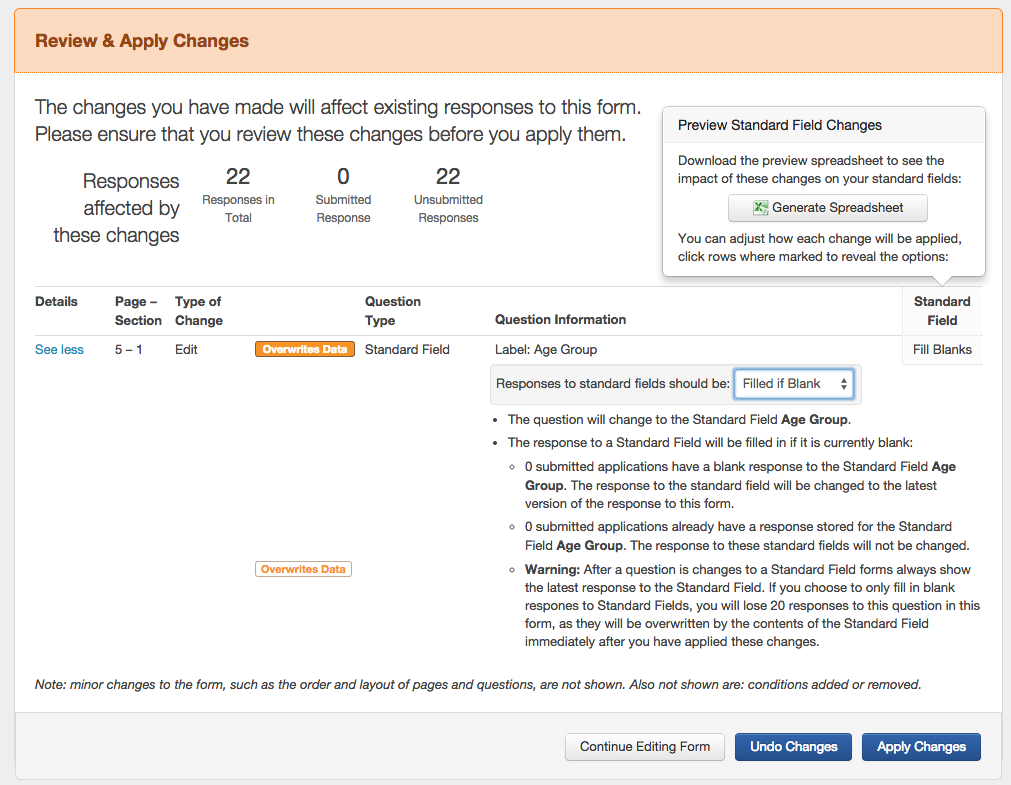The image size is (1011, 785).
Task: Open the Filled if Blank dropdown
Action: coord(794,384)
